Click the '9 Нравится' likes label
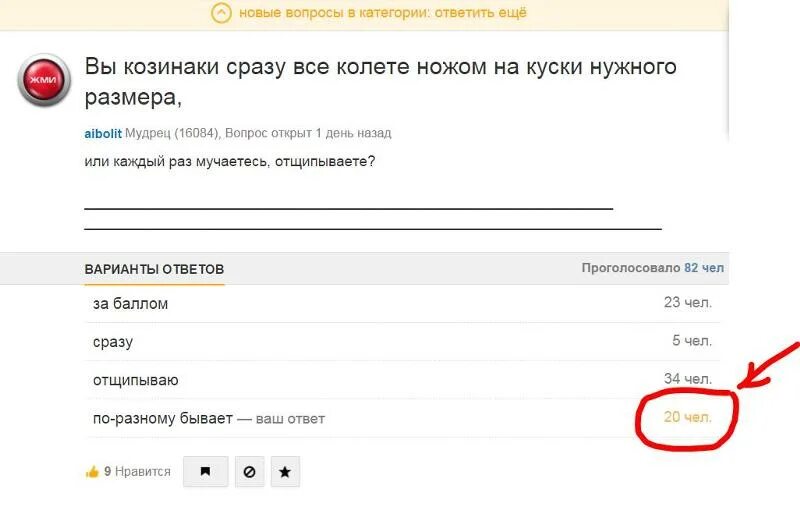800x510 pixels. 137,471
